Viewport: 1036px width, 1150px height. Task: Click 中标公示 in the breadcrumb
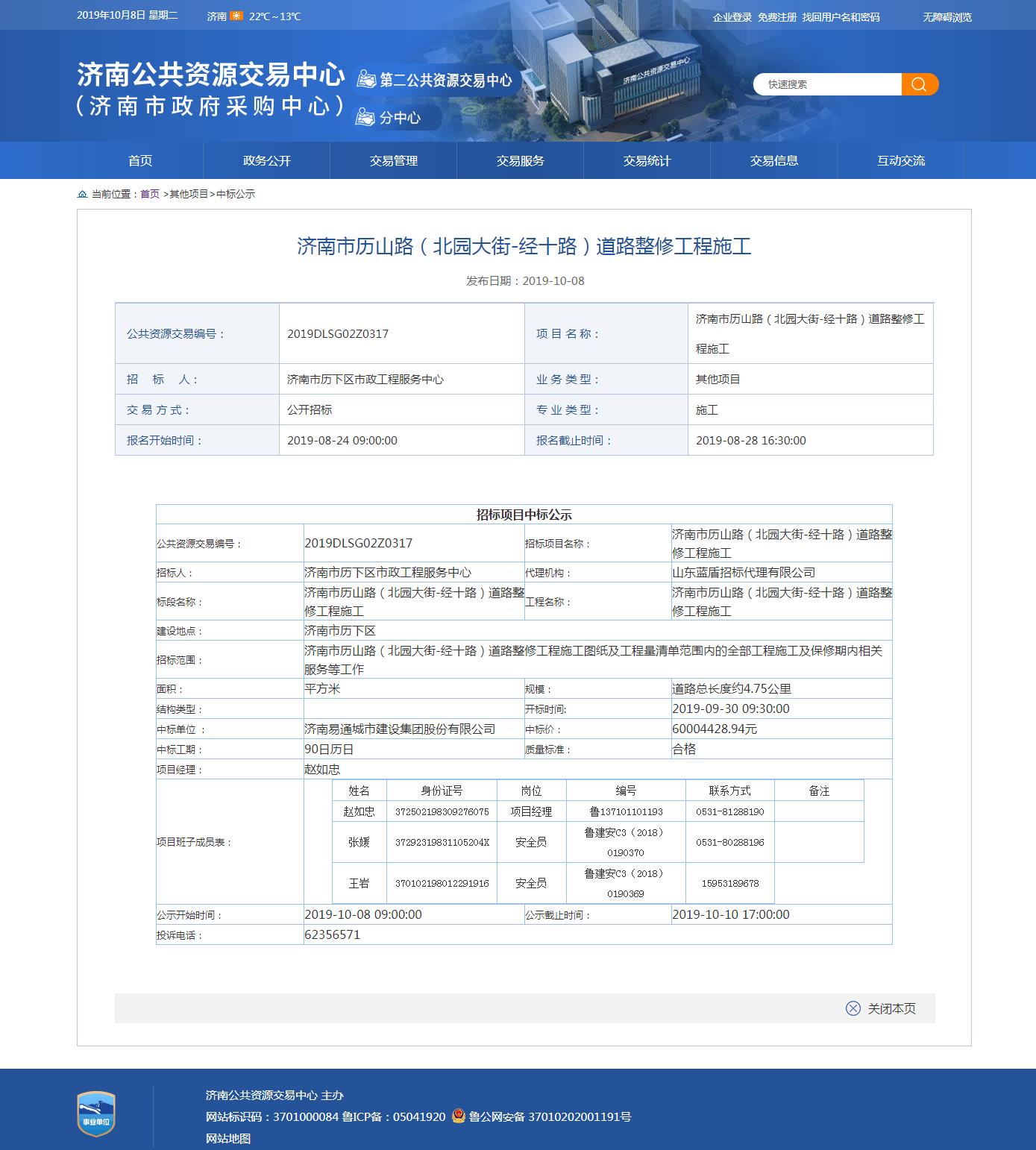point(236,194)
